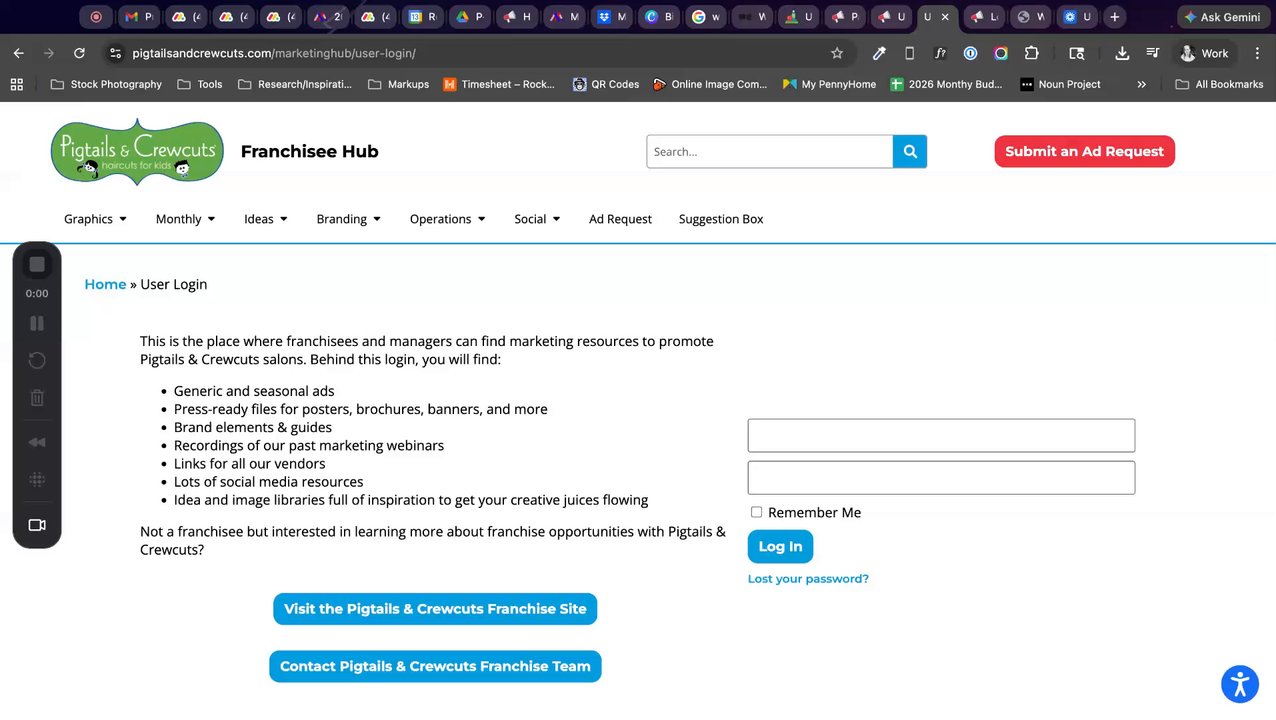Image resolution: width=1276 pixels, height=720 pixels.
Task: Open the Chrome three-dot menu
Action: pos(1257,53)
